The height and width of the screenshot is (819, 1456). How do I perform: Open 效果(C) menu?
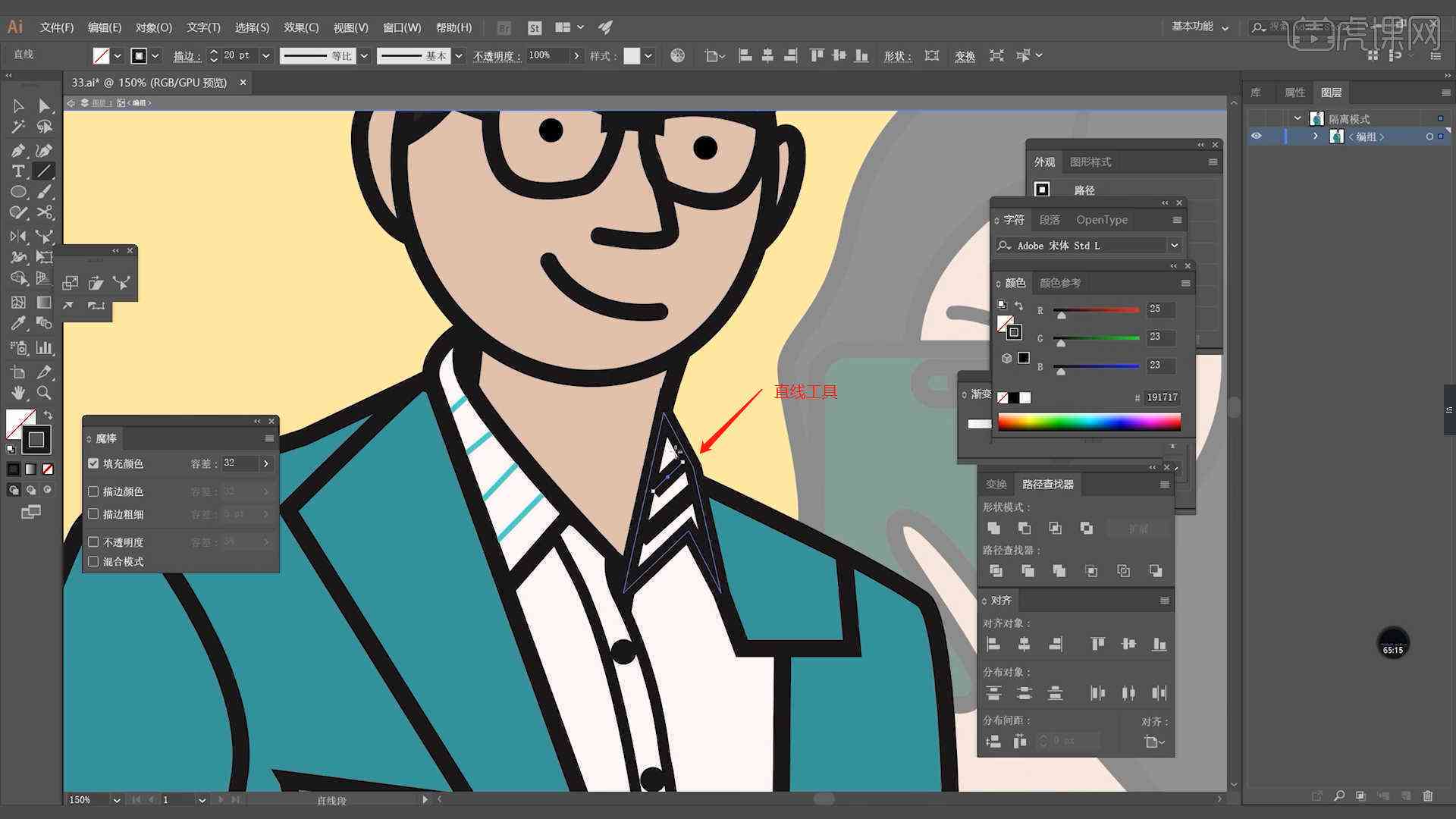tap(301, 27)
